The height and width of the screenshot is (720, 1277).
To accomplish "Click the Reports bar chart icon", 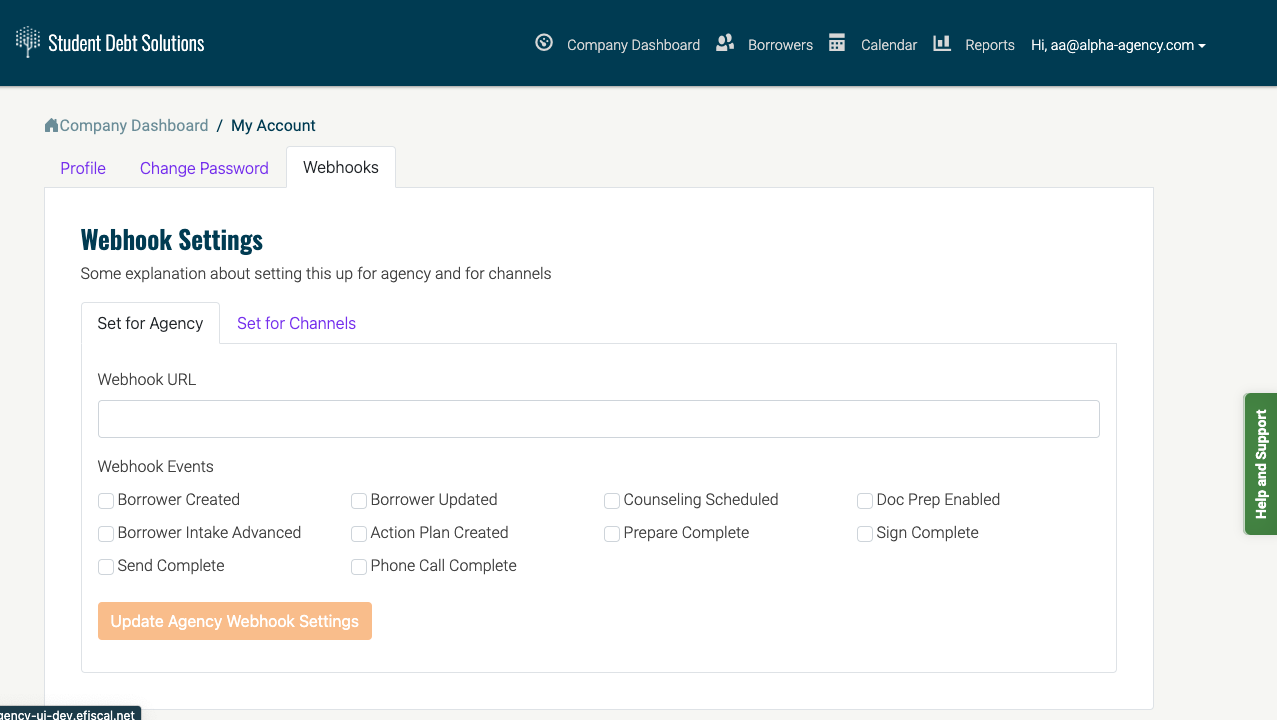I will [941, 43].
